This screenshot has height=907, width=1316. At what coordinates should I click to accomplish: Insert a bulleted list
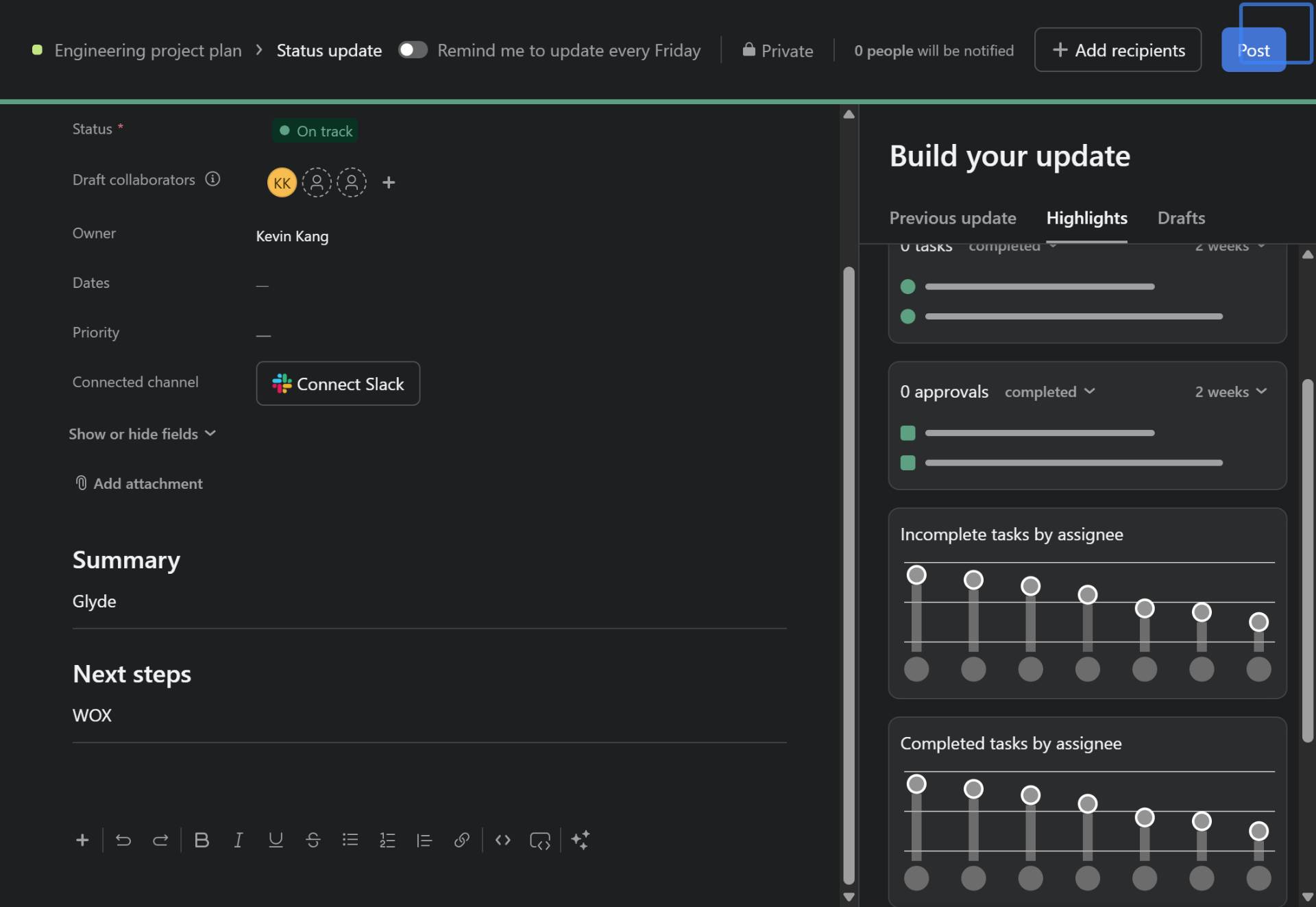350,840
